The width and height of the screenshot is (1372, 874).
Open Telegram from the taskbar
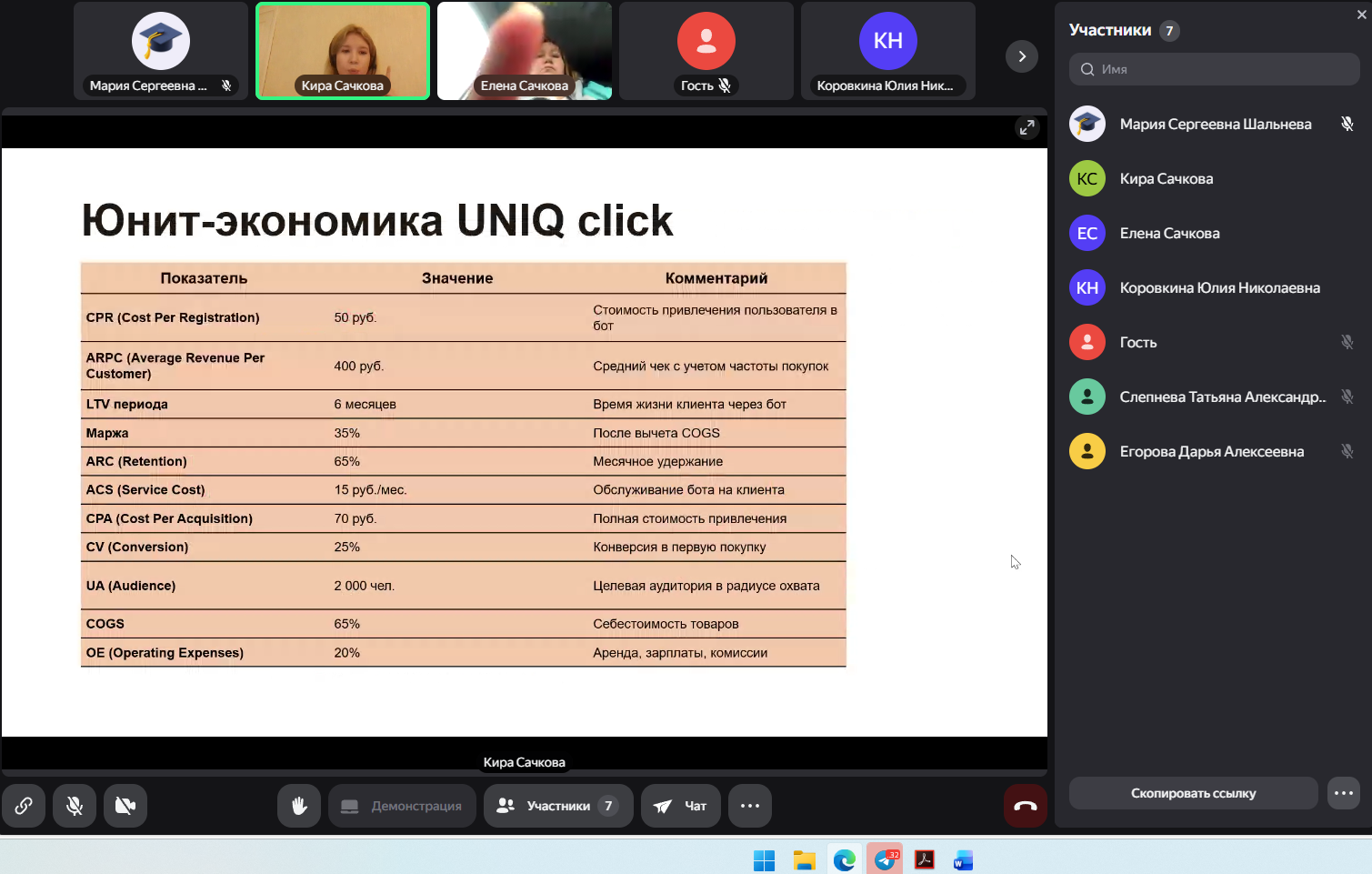885,859
